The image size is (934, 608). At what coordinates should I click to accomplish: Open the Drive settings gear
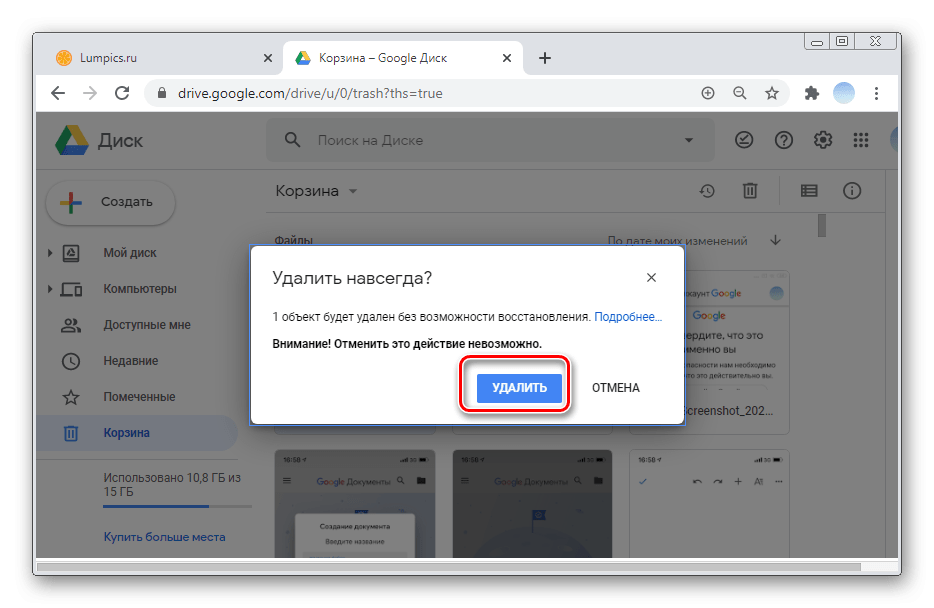[x=823, y=140]
